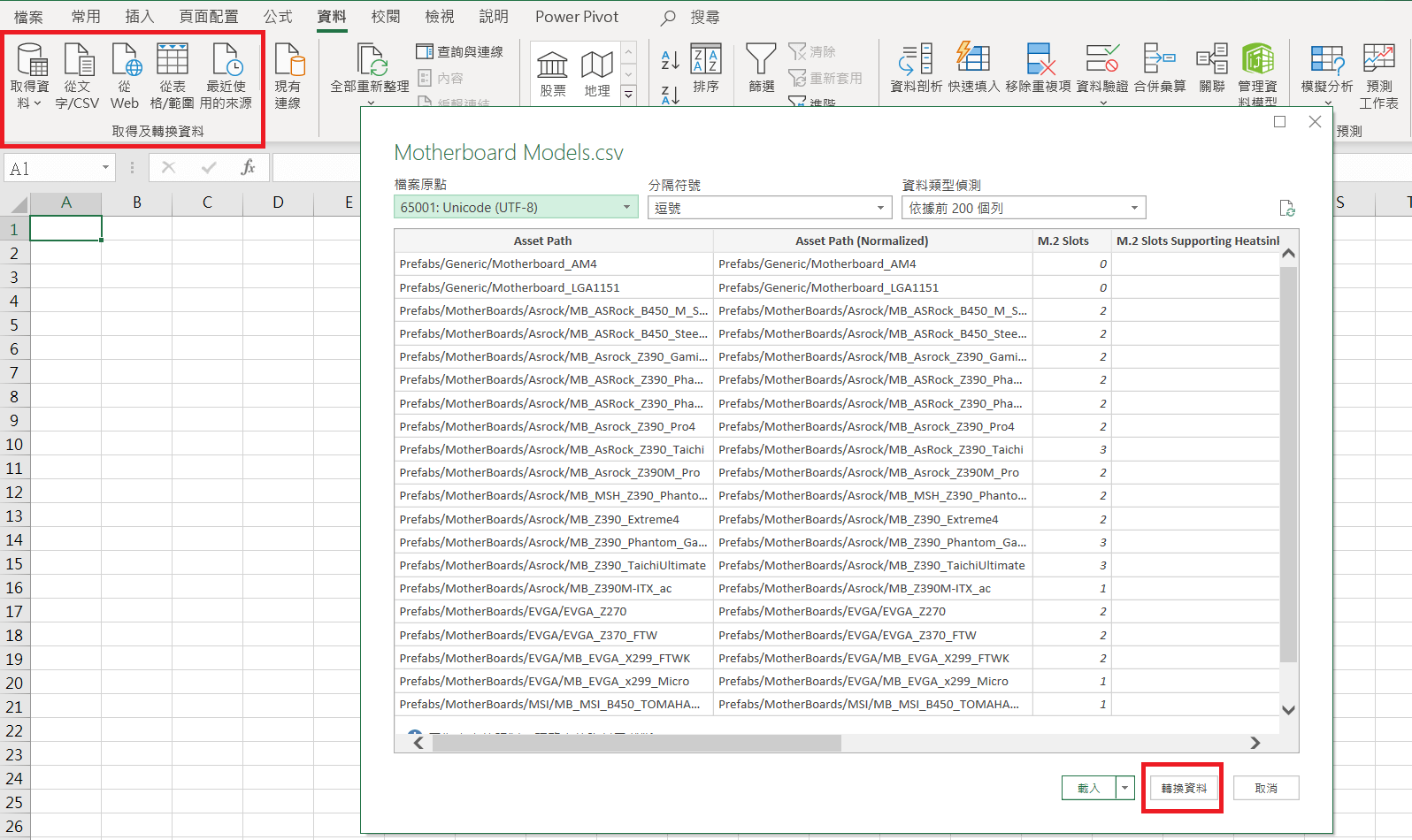Click the sort ascending A-Z icon
This screenshot has height=840, width=1412.
pos(670,59)
